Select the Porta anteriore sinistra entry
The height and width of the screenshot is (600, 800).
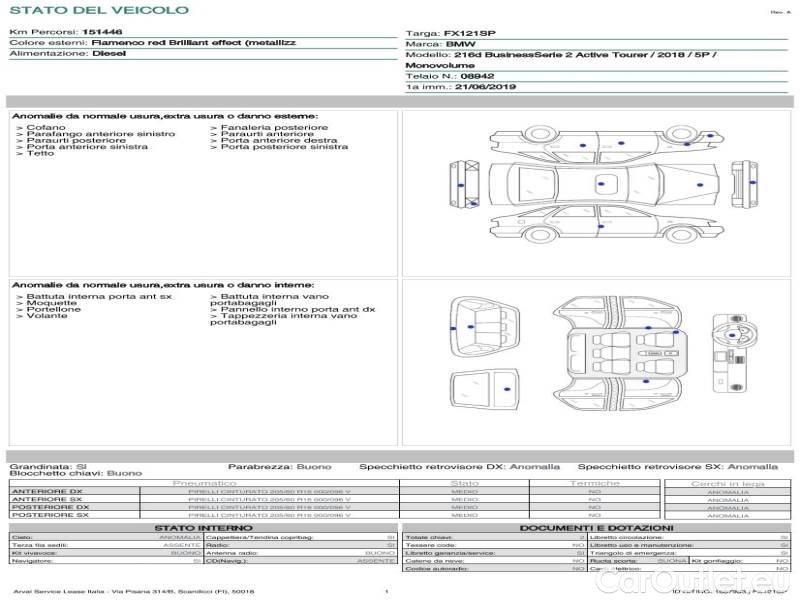[82, 146]
